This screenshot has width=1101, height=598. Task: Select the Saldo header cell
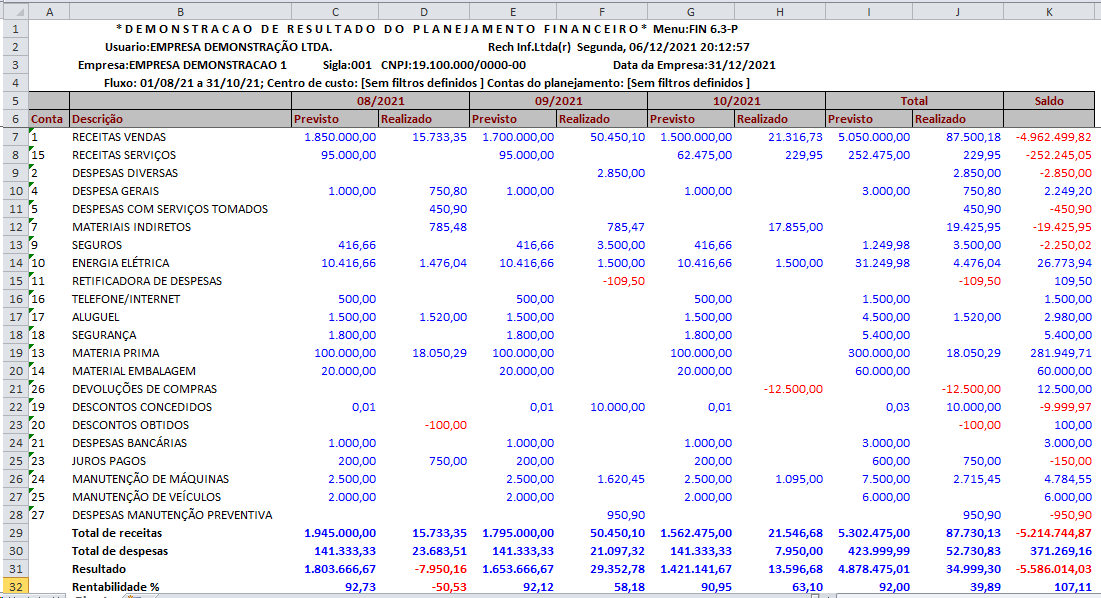tap(1048, 101)
